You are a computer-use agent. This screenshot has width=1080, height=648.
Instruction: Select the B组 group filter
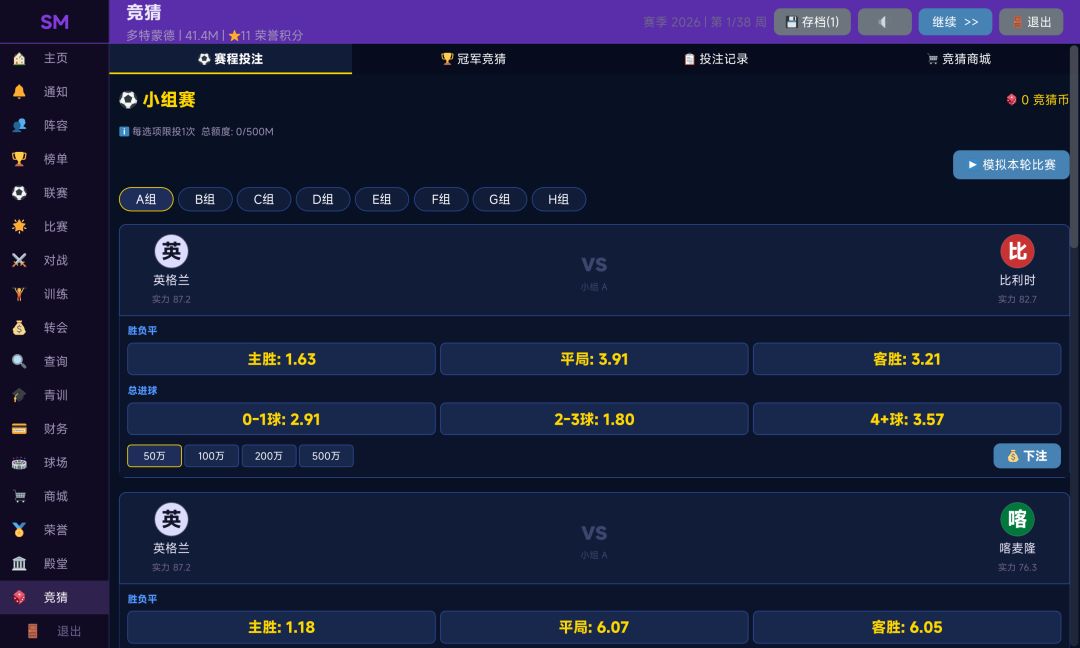[x=205, y=200]
